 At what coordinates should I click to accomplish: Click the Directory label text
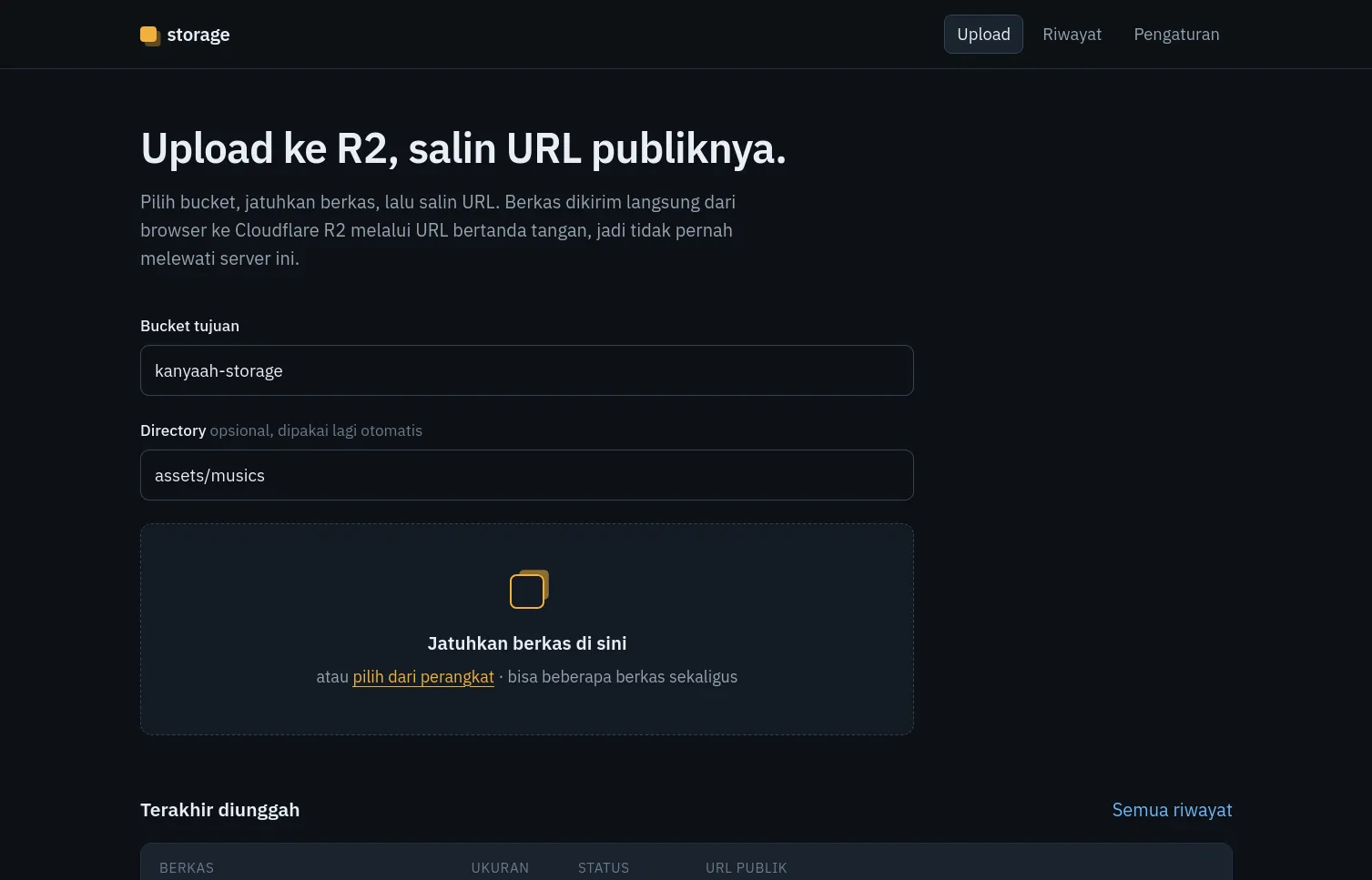173,430
